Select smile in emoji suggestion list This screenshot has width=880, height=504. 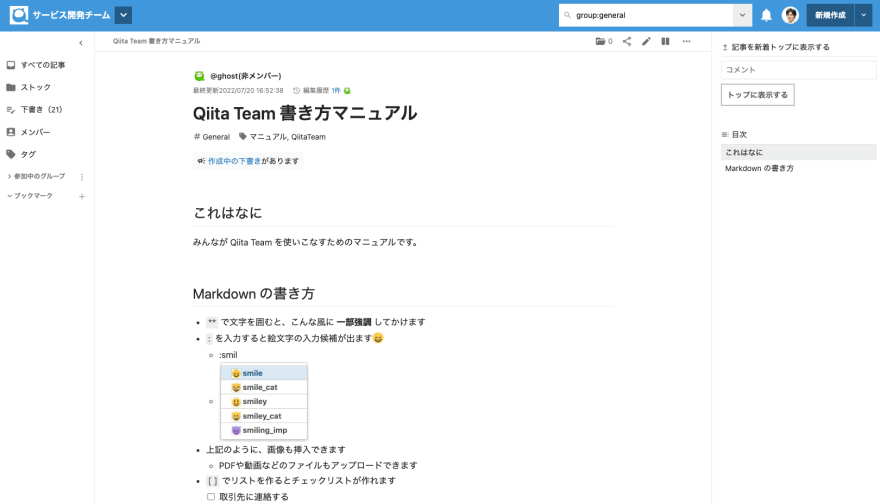[x=264, y=373]
